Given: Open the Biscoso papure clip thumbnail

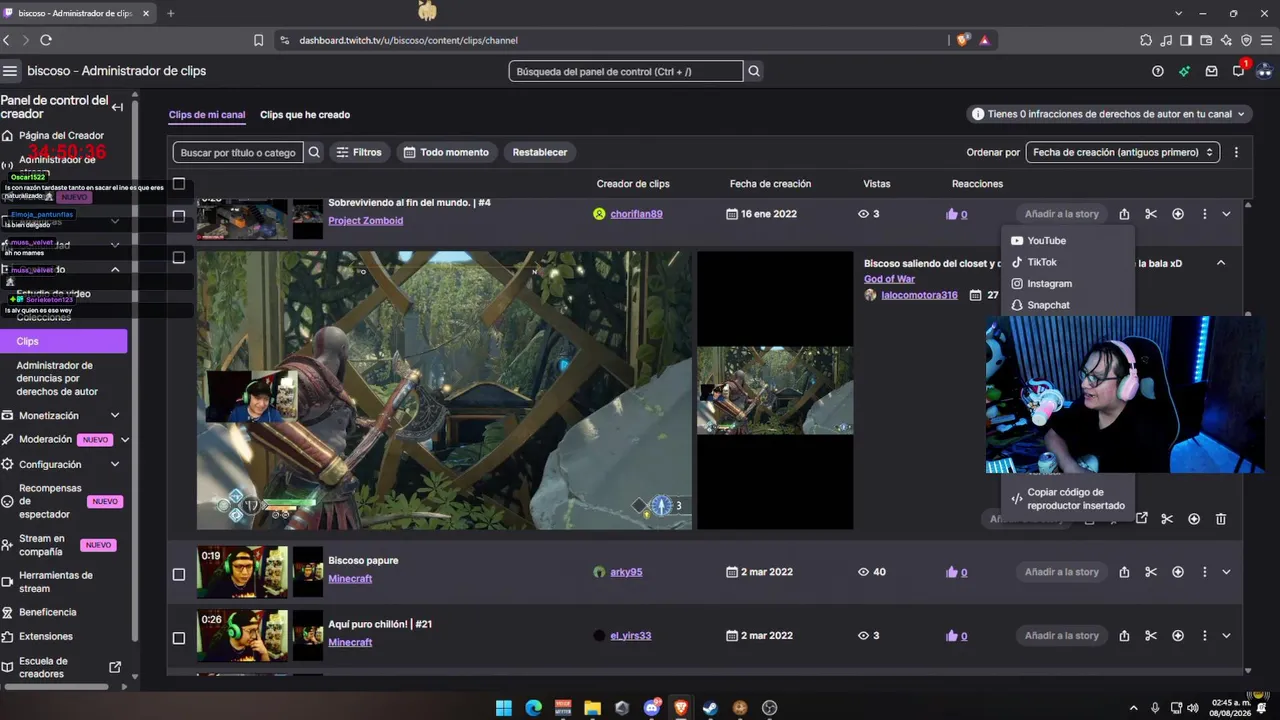Looking at the screenshot, I should [x=242, y=572].
